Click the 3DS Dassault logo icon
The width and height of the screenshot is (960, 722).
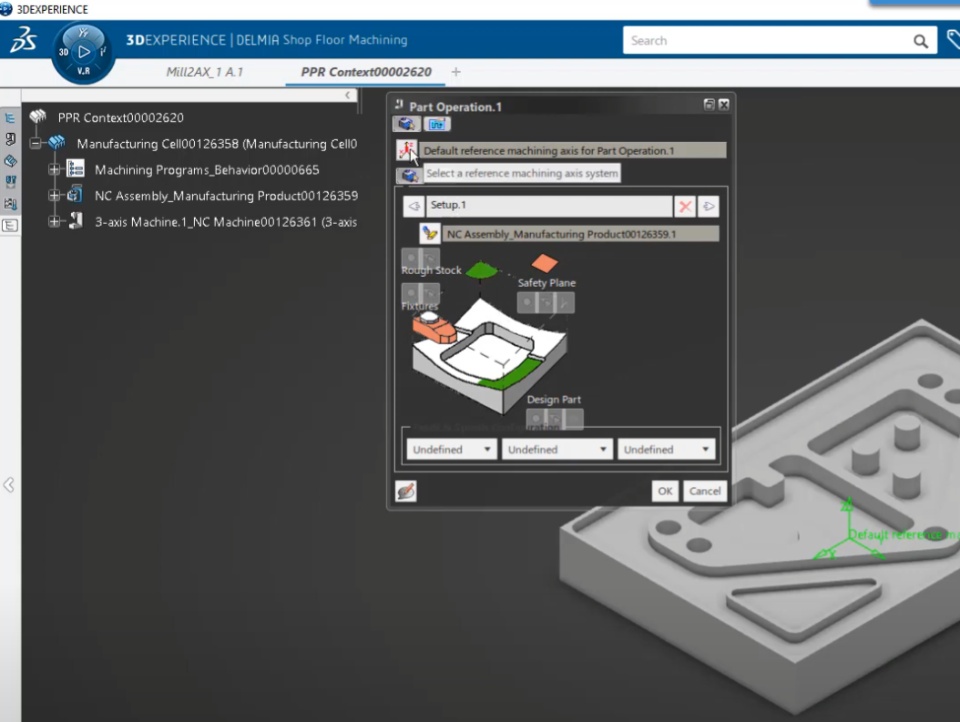tap(23, 40)
